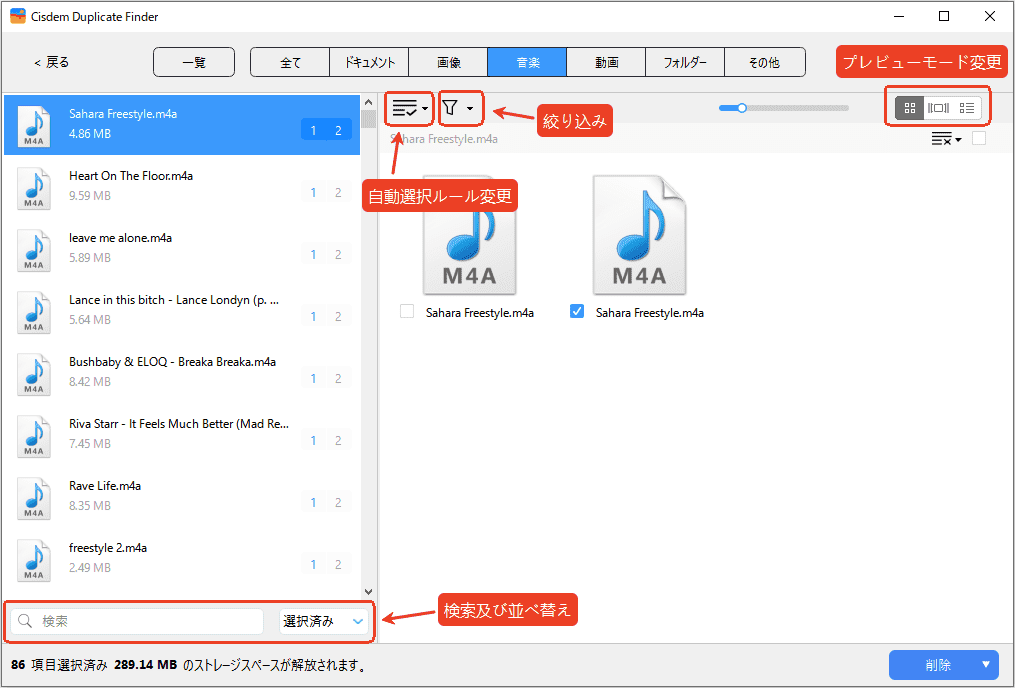Click the magnifier icon in search box
This screenshot has width=1015, height=688.
coord(25,621)
